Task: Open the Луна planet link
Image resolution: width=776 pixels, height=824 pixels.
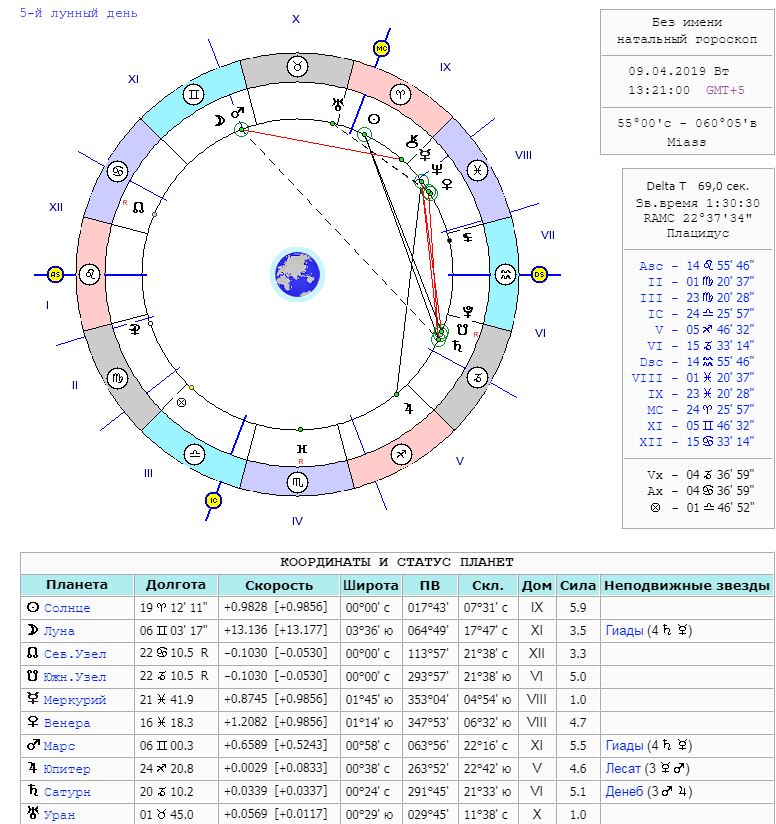Action: tap(59, 631)
